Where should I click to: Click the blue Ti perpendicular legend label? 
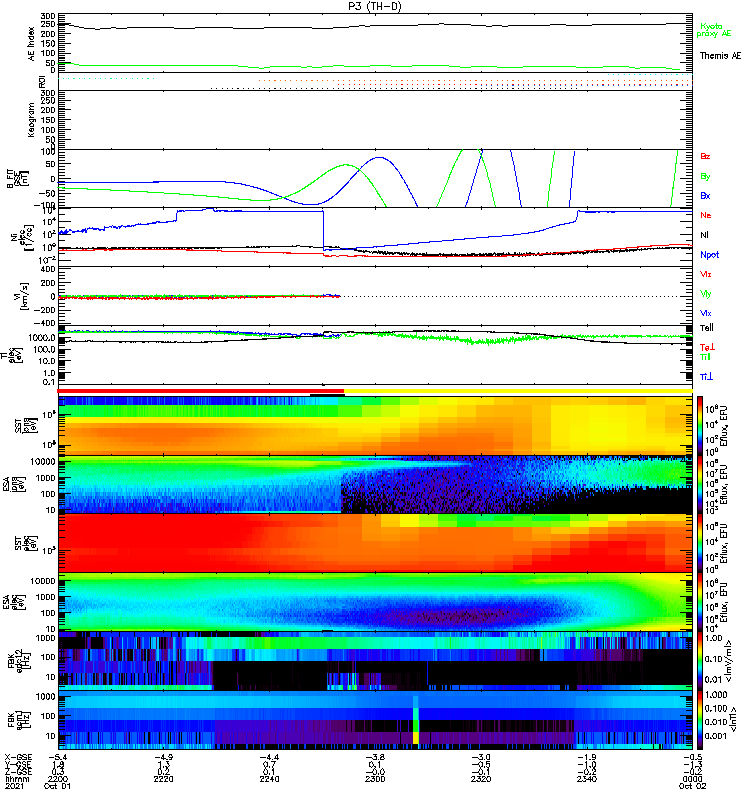(706, 377)
